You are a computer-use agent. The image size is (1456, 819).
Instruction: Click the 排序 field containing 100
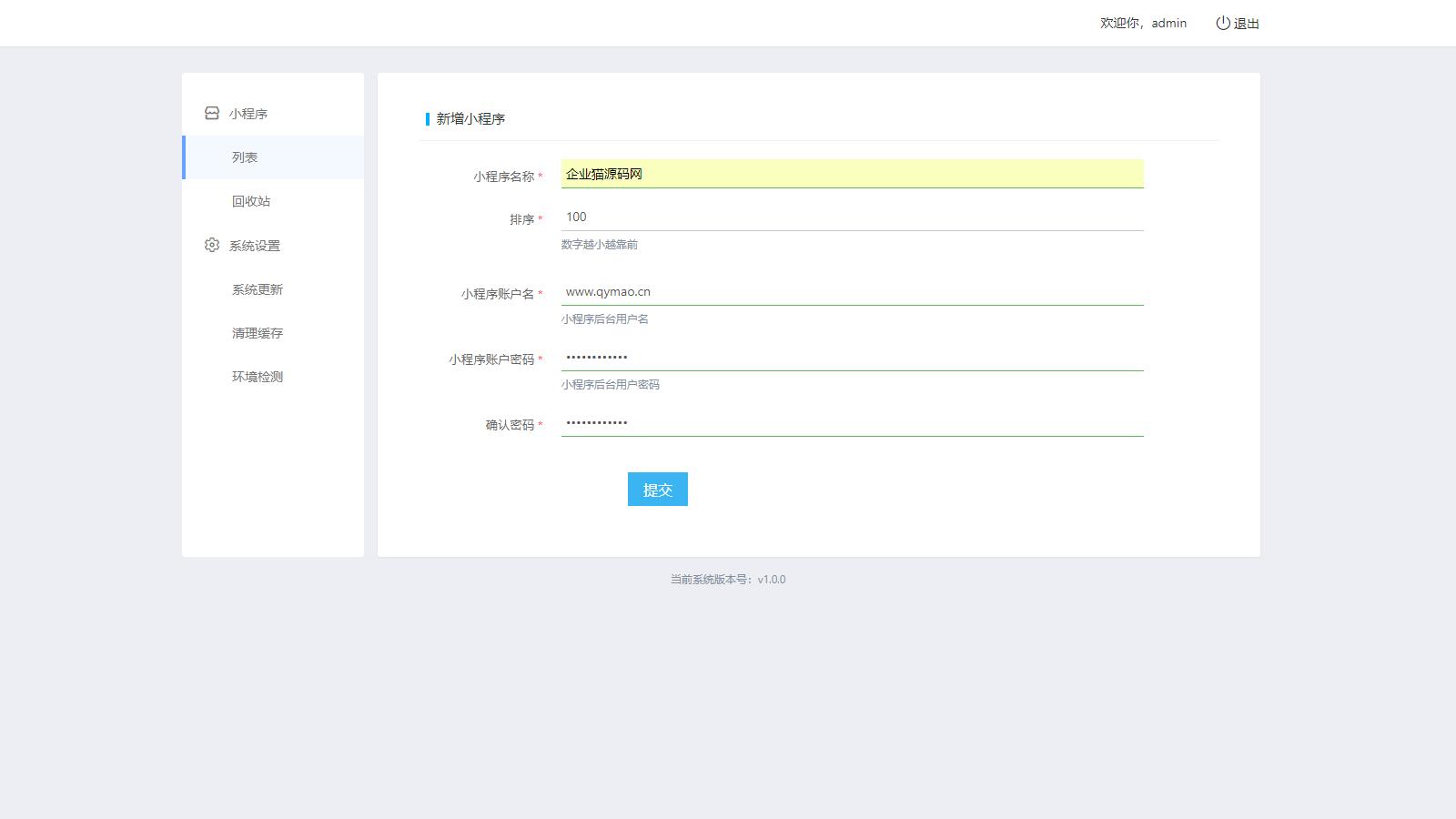(852, 217)
